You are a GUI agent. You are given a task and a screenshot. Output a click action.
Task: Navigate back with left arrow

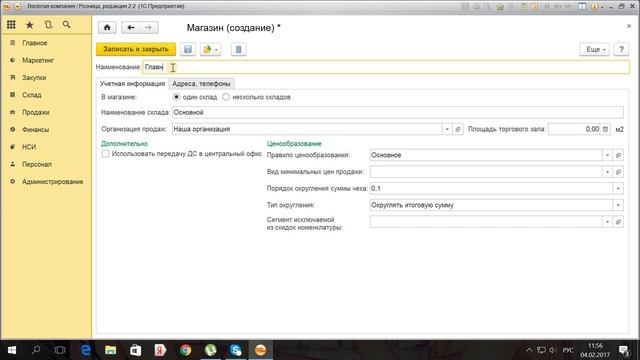point(131,27)
